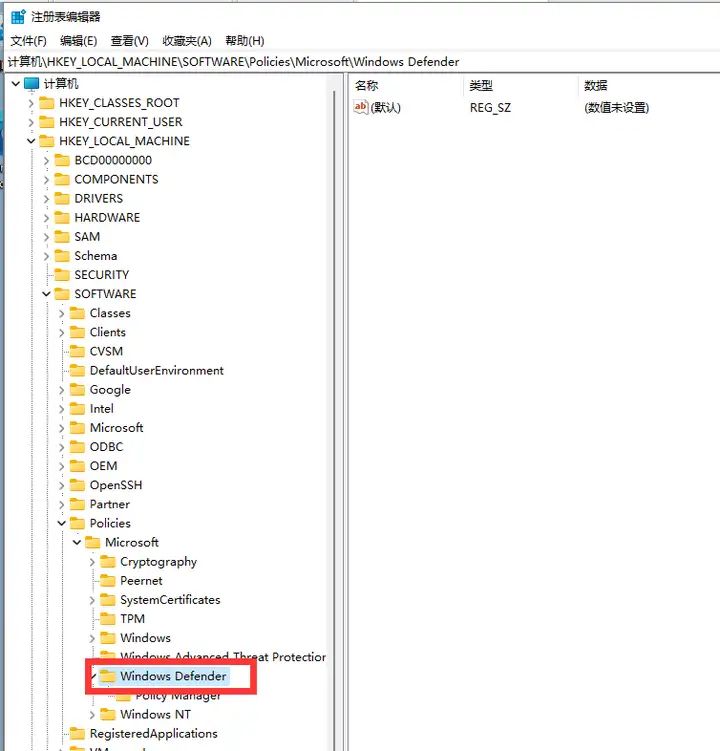This screenshot has height=751, width=720.
Task: Click the Intel folder icon
Action: pos(77,409)
